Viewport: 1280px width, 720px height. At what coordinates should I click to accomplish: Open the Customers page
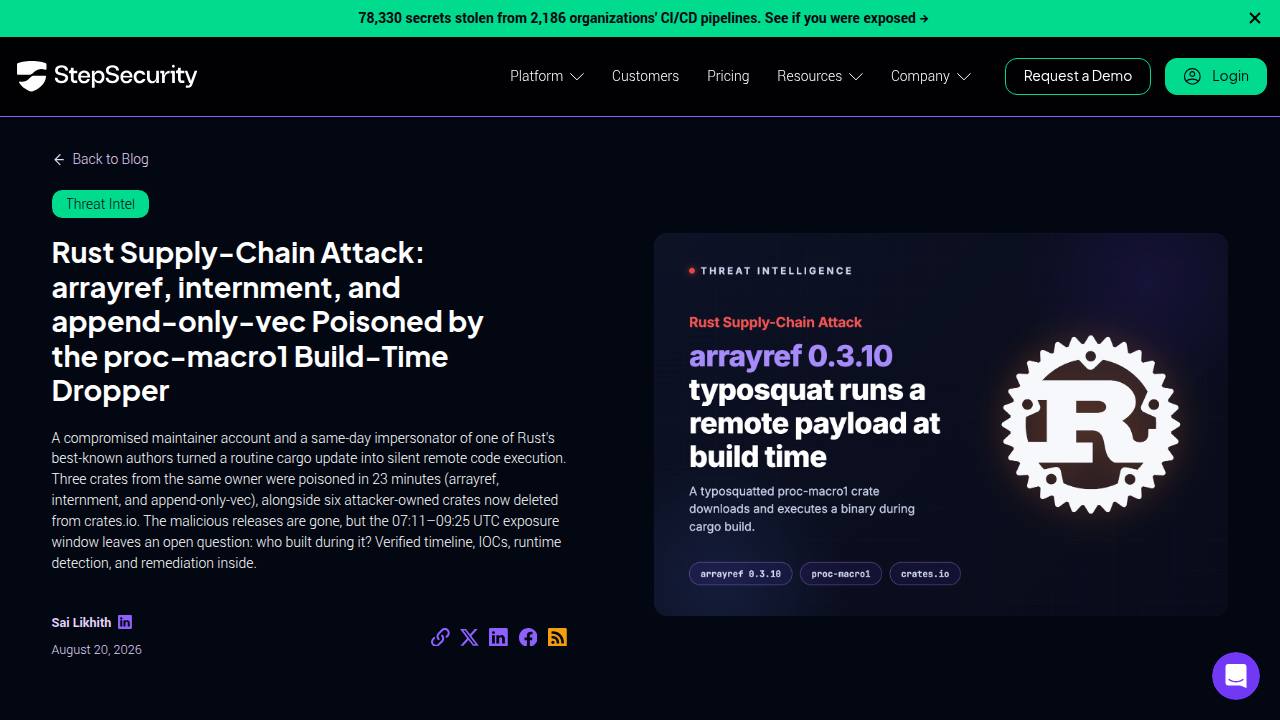tap(645, 76)
